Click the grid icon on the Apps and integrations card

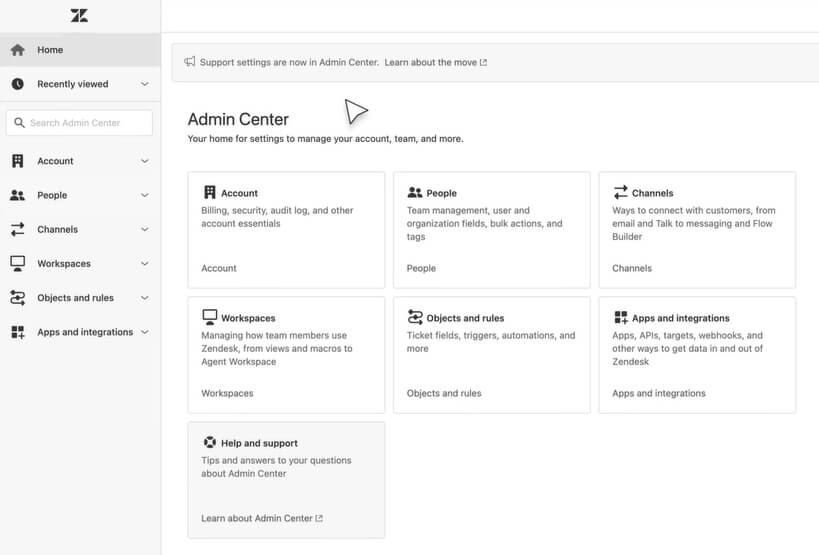tap(621, 317)
